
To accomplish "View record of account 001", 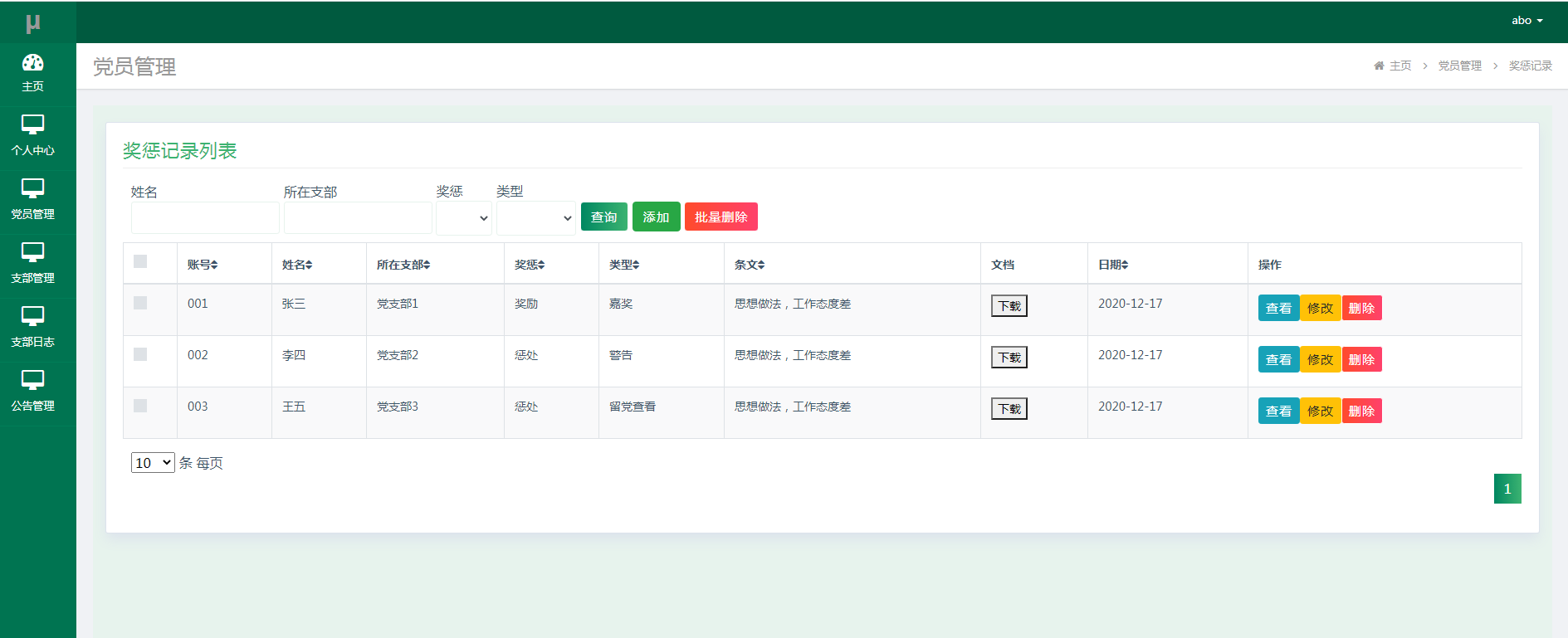I will [x=1278, y=308].
